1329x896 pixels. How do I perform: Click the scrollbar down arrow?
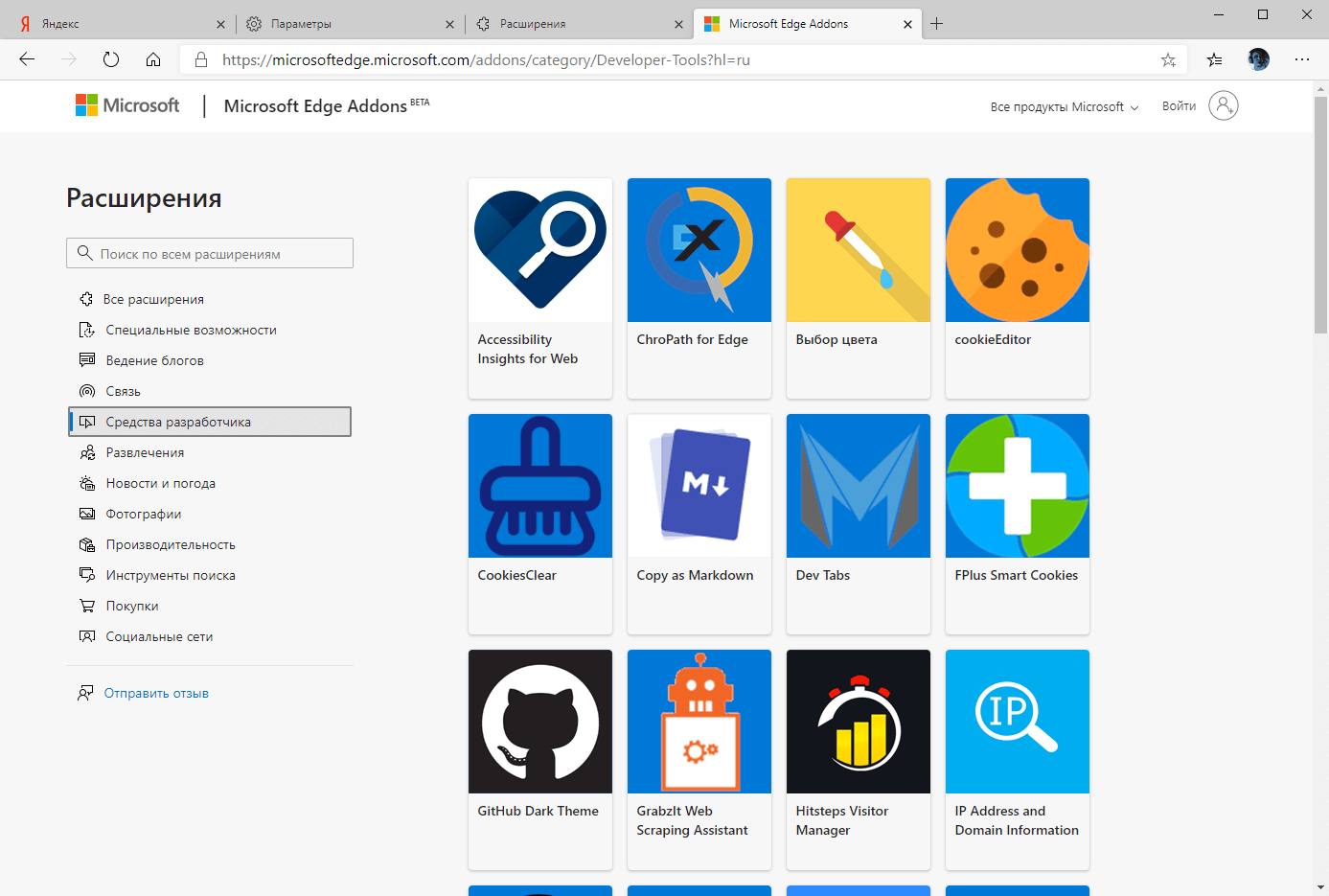1321,887
